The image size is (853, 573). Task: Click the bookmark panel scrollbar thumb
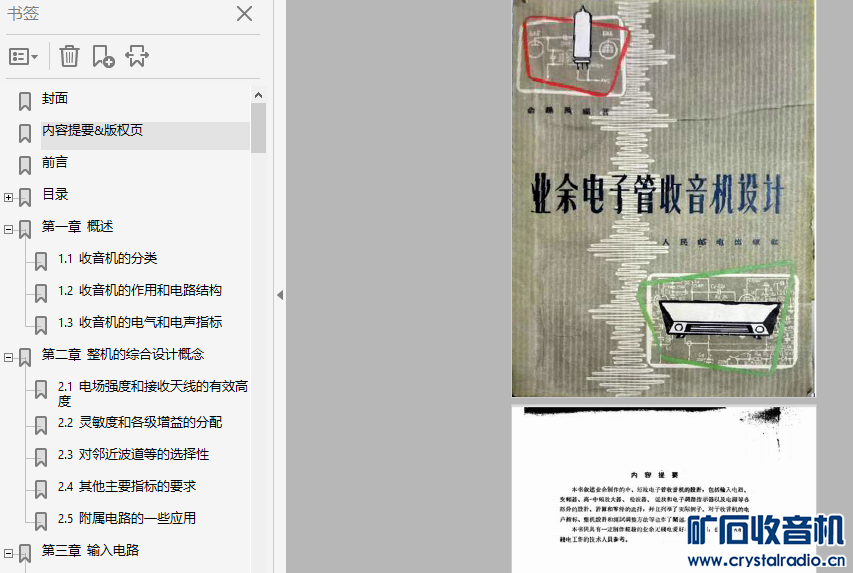258,128
